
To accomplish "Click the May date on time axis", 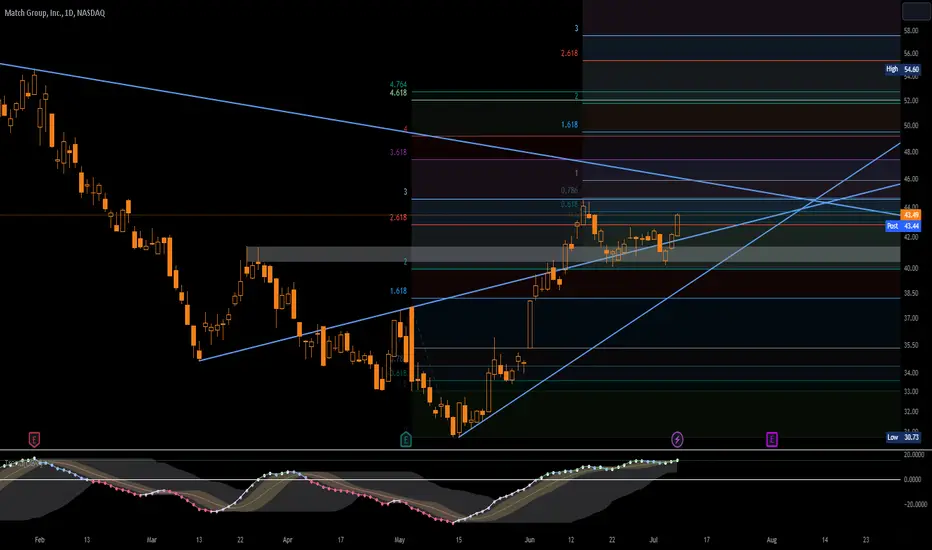I will pos(399,540).
